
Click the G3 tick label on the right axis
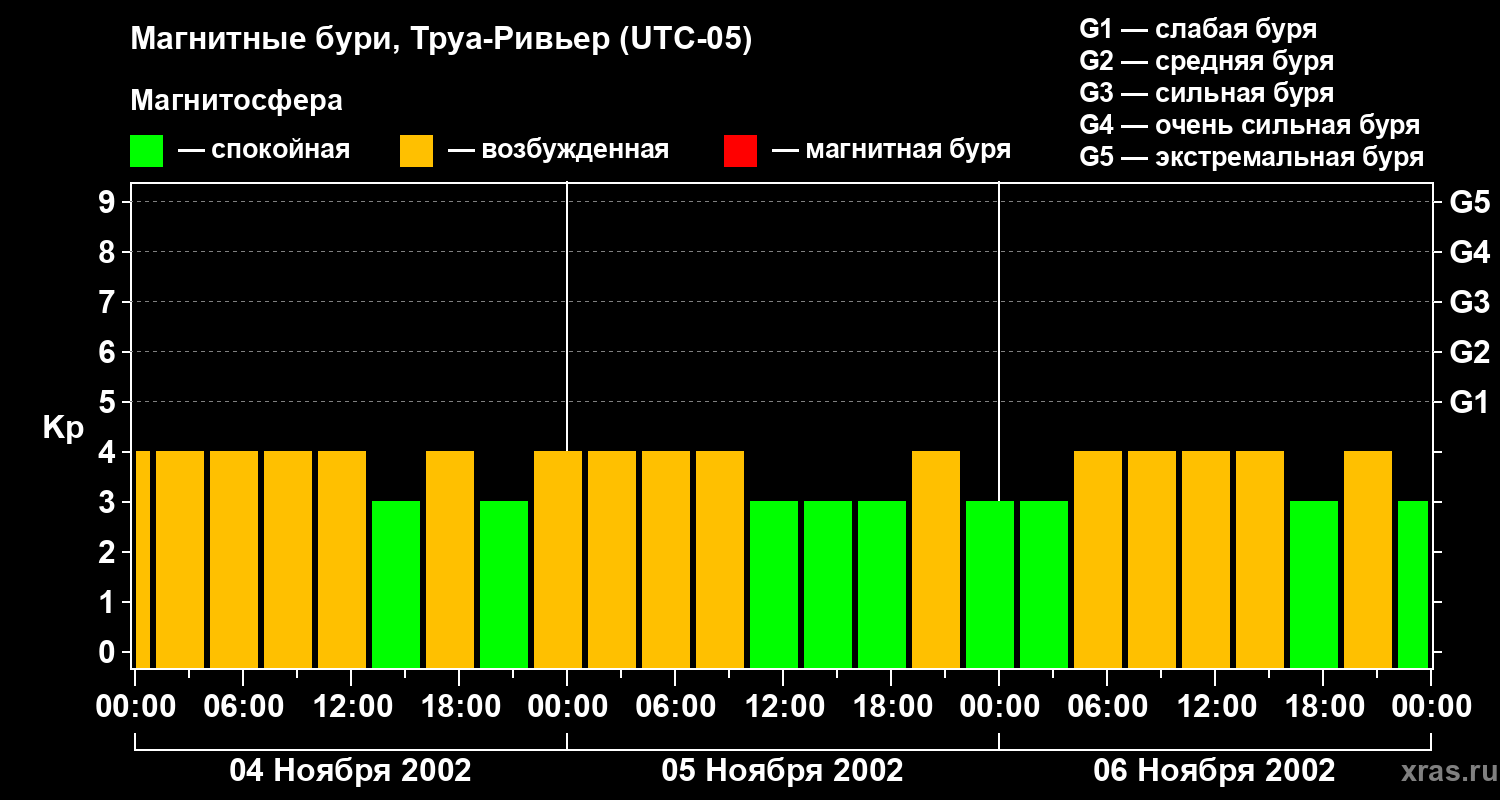pyautogui.click(x=1469, y=302)
